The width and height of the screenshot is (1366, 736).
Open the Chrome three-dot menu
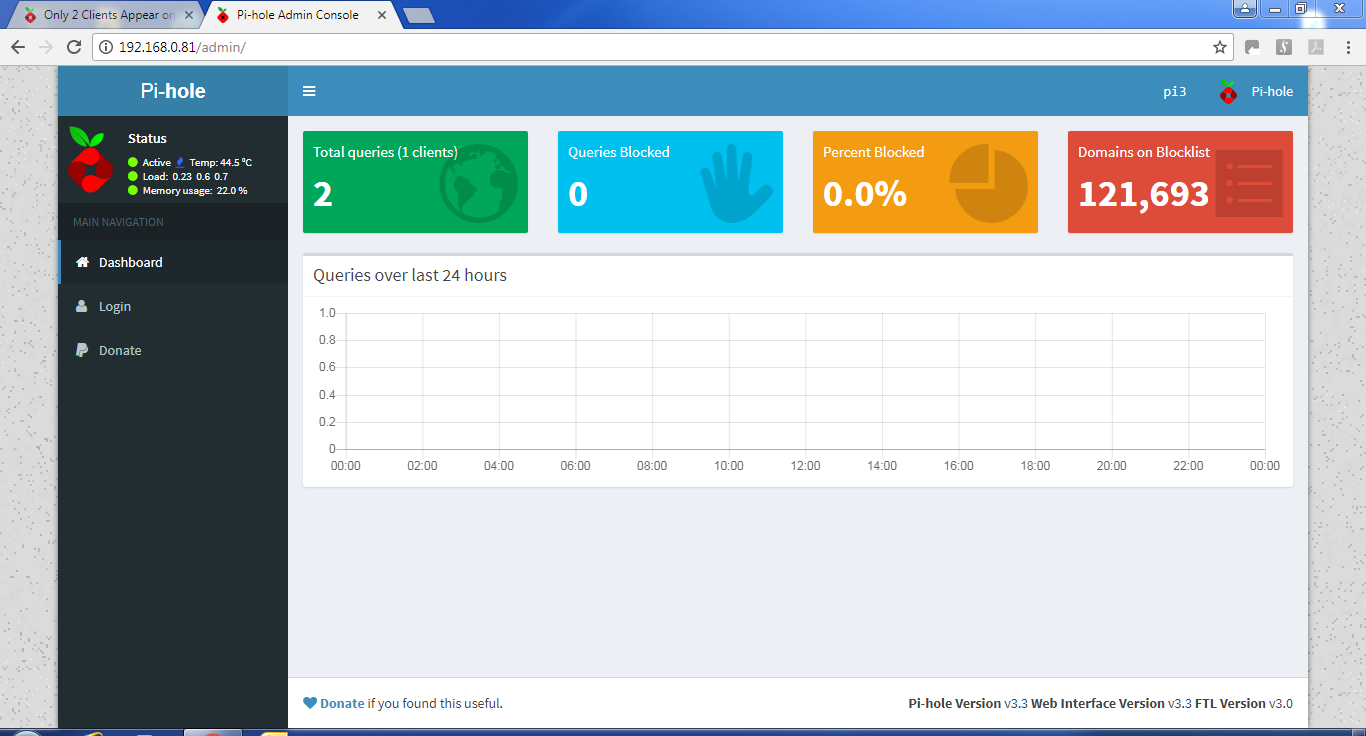click(1347, 47)
